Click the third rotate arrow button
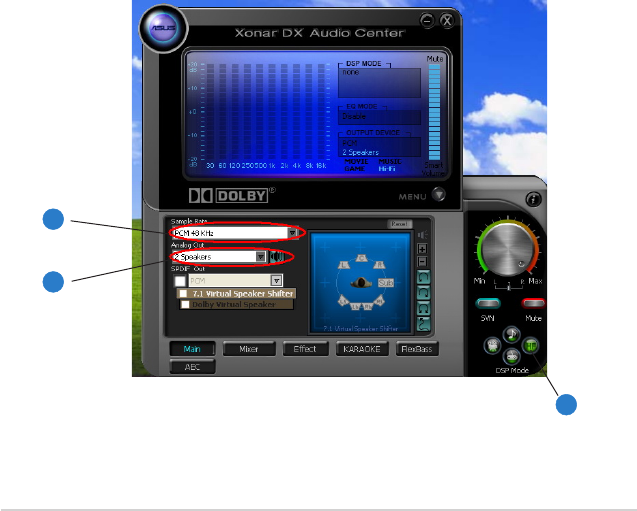Viewport: 637px width, 511px height. (423, 308)
